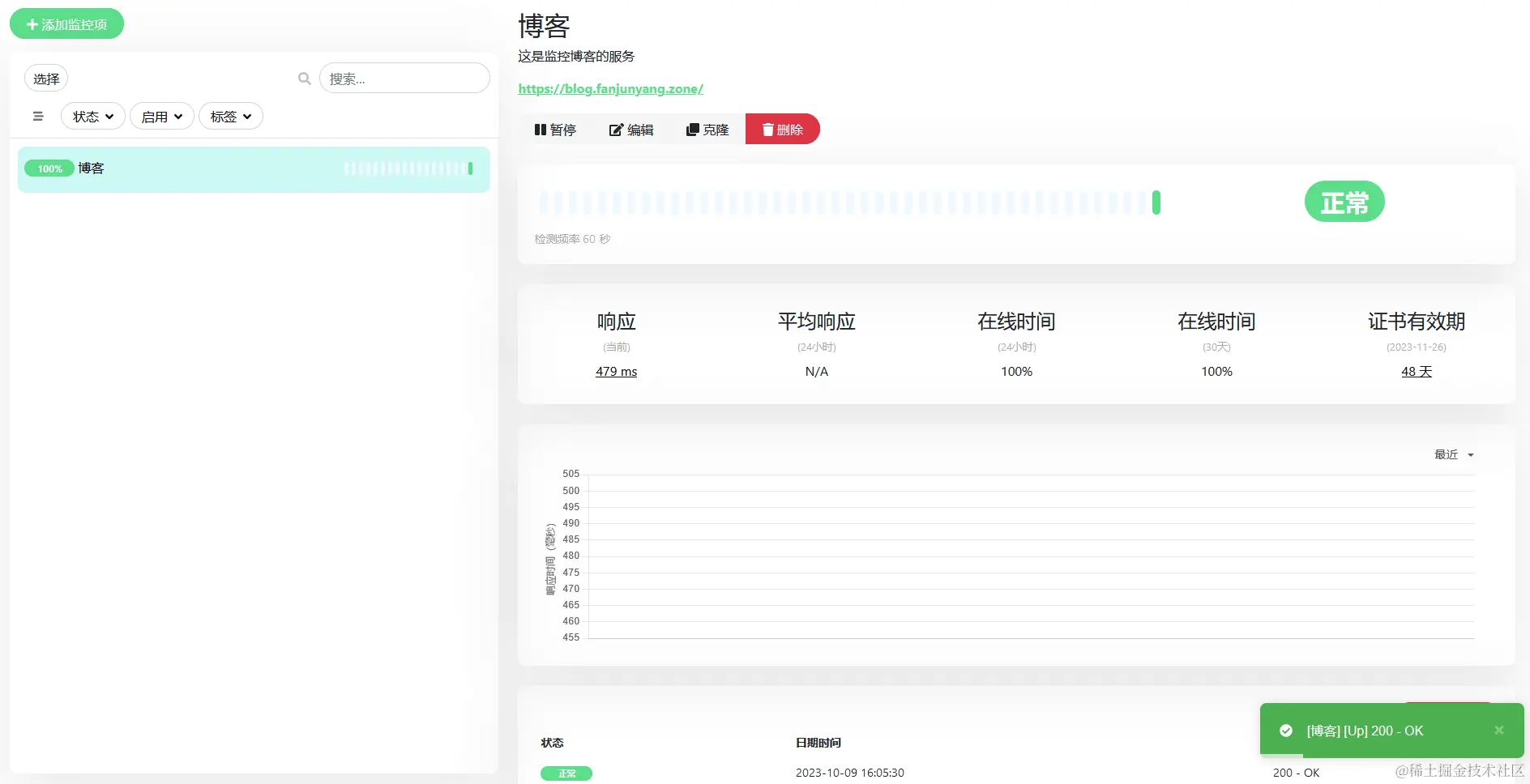Click the 这是监控博客的服务 description text
This screenshot has width=1530, height=784.
tap(576, 57)
